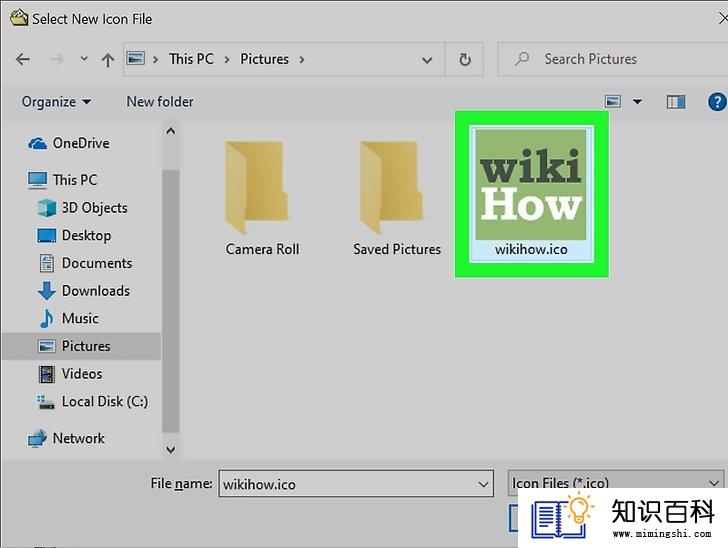Image resolution: width=728 pixels, height=548 pixels.
Task: Click the This PC monitor icon
Action: [x=37, y=180]
